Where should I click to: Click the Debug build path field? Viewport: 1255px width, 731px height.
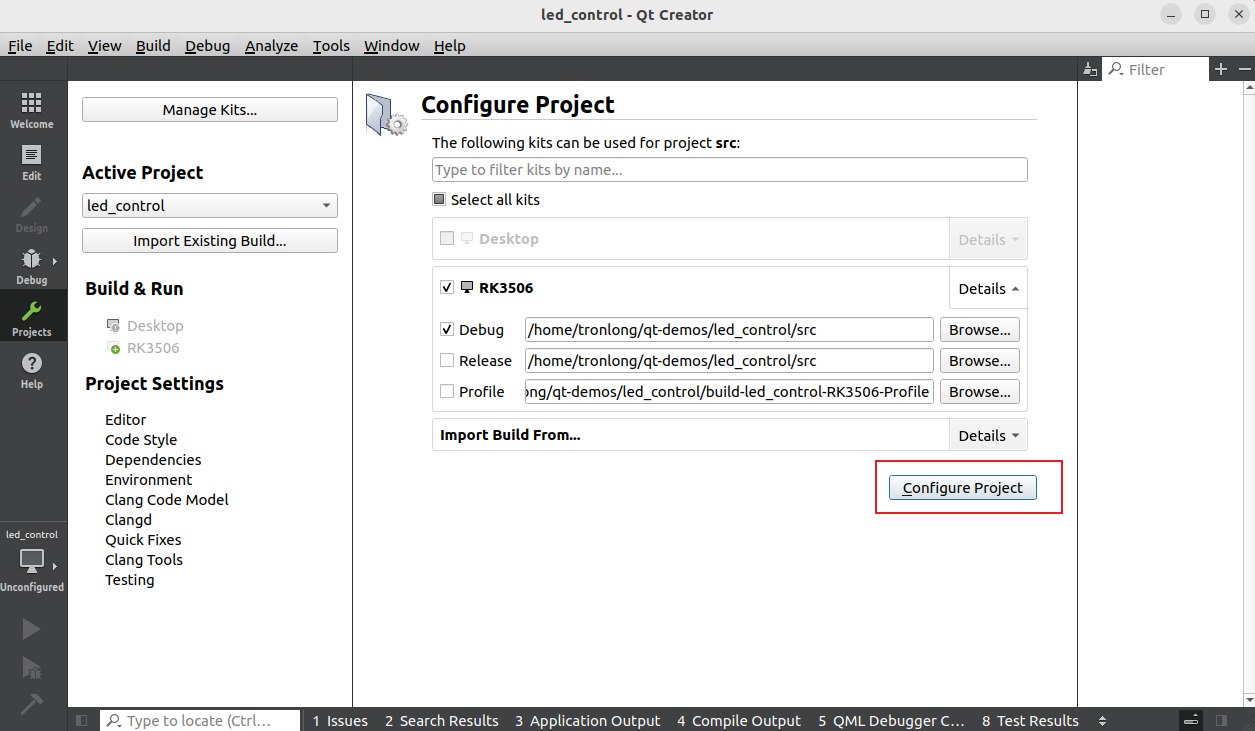[729, 329]
